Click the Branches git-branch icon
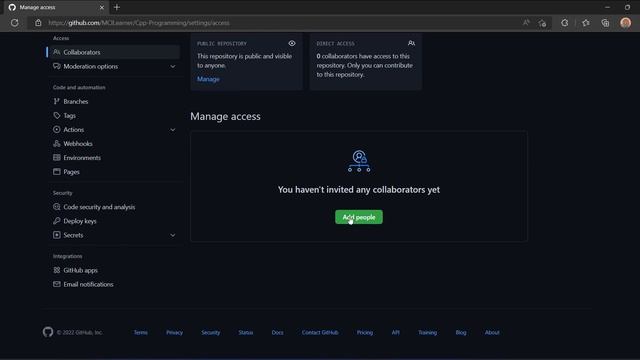This screenshot has width=640, height=360. coord(57,101)
